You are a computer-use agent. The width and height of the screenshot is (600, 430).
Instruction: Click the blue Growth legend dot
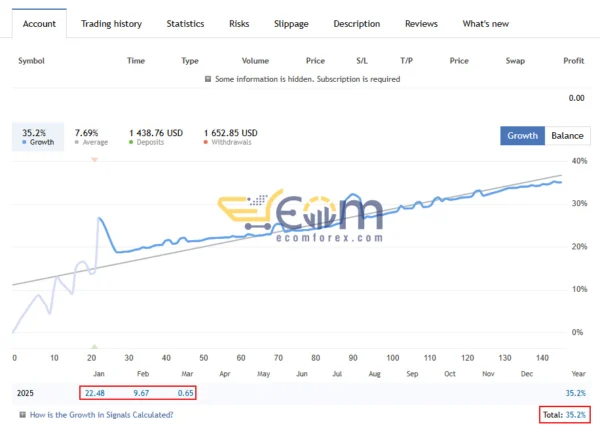[x=23, y=142]
